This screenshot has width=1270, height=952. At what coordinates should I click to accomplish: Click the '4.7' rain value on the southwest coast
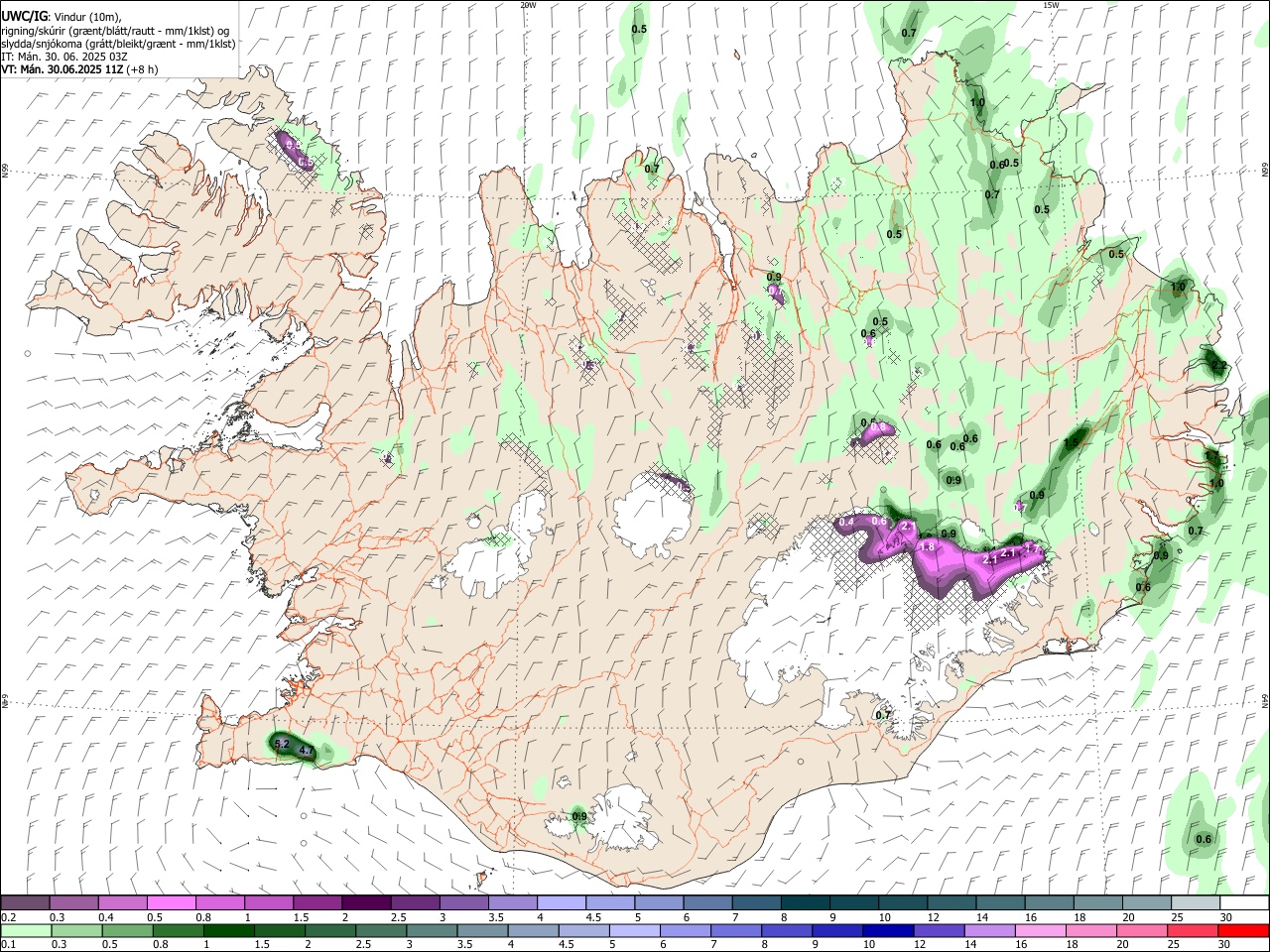point(306,752)
